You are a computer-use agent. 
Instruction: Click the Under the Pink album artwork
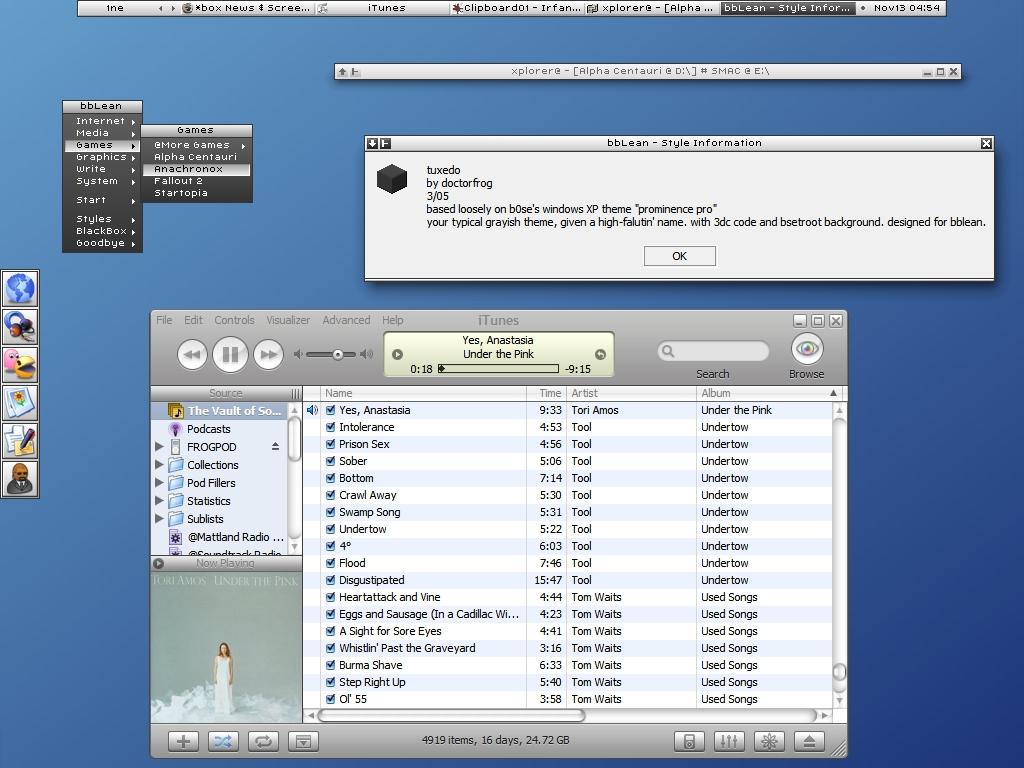point(226,647)
